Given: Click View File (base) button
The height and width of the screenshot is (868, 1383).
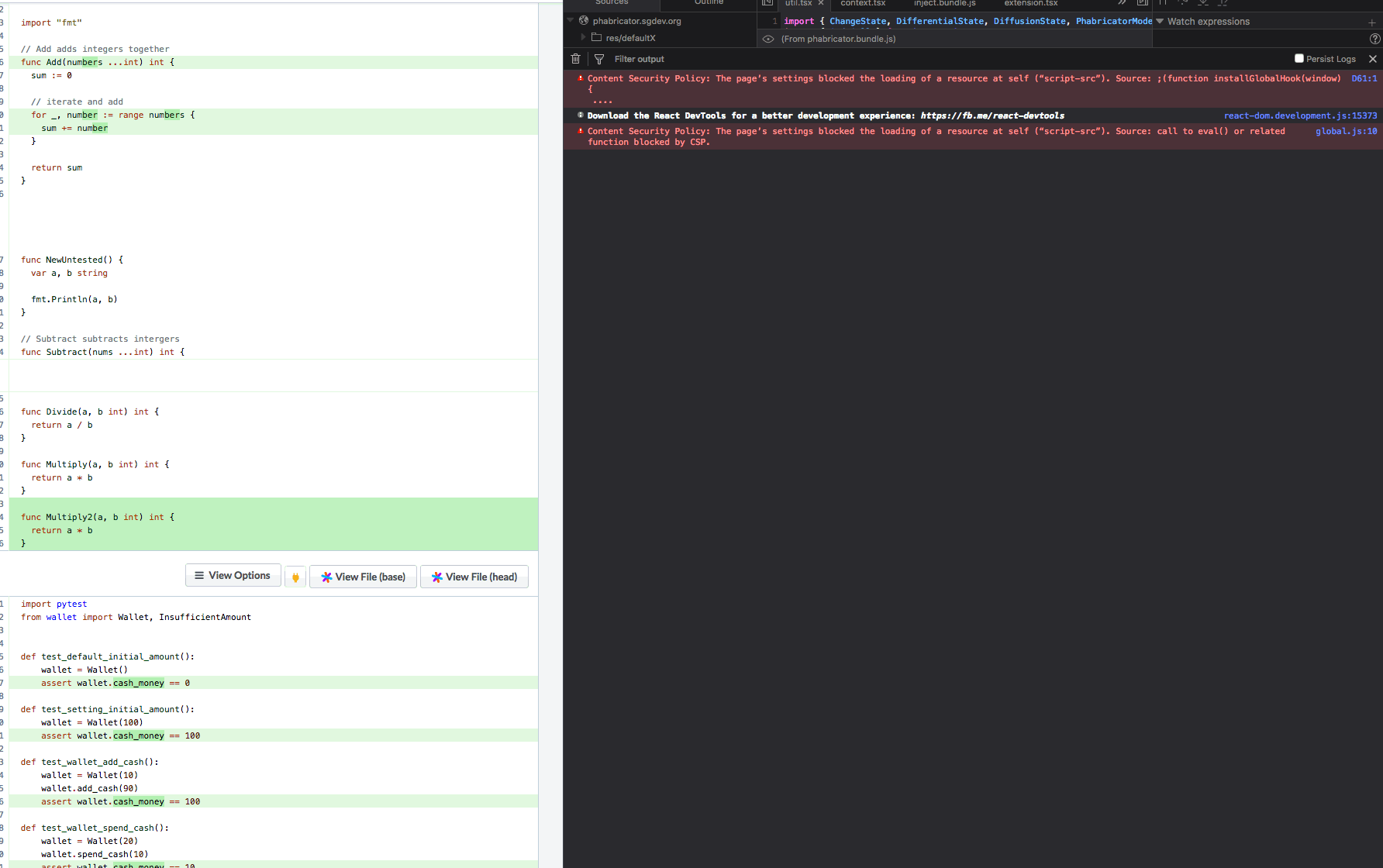Looking at the screenshot, I should pyautogui.click(x=363, y=577).
